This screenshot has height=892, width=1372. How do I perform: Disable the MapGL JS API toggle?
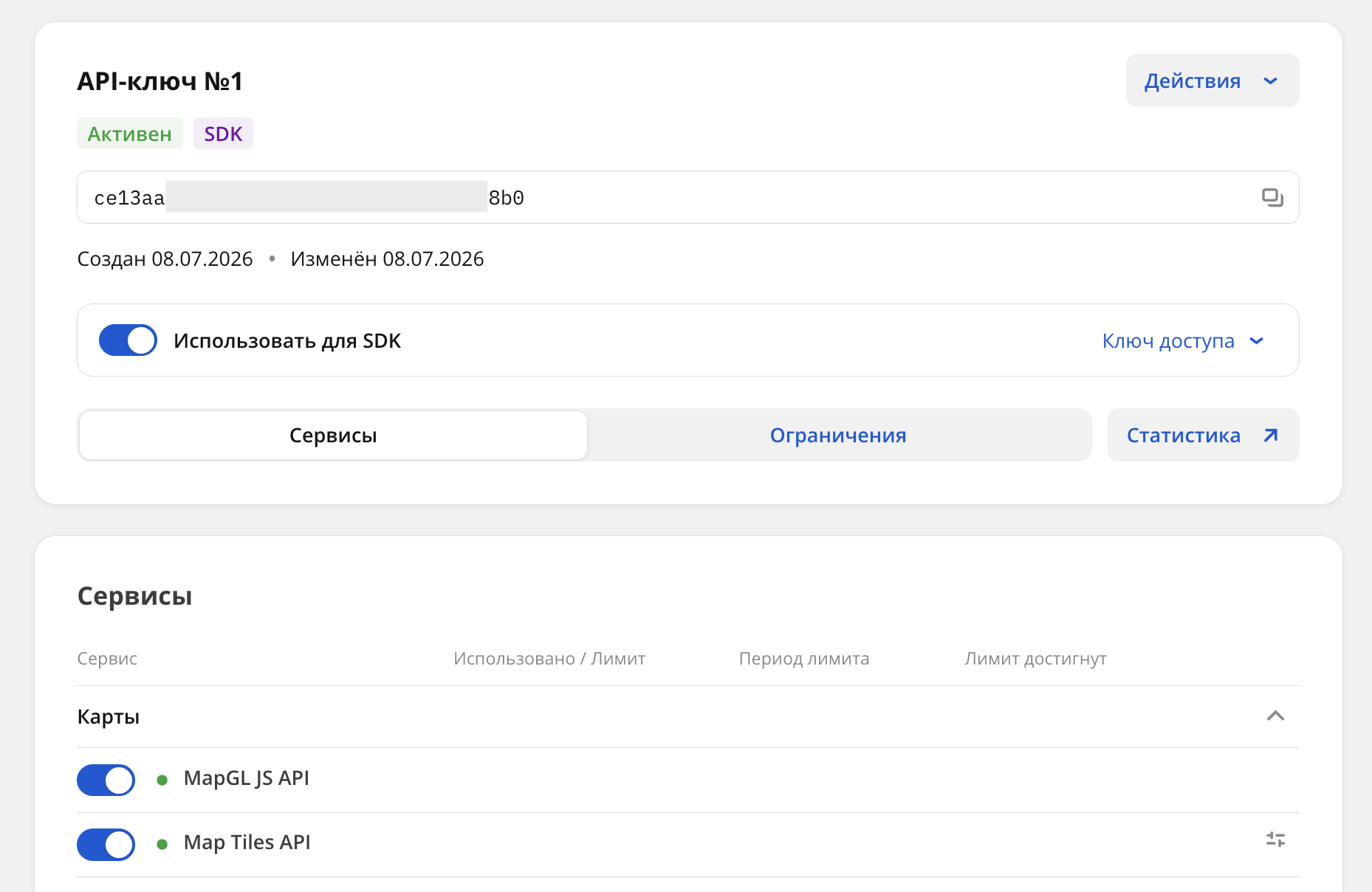(x=106, y=780)
